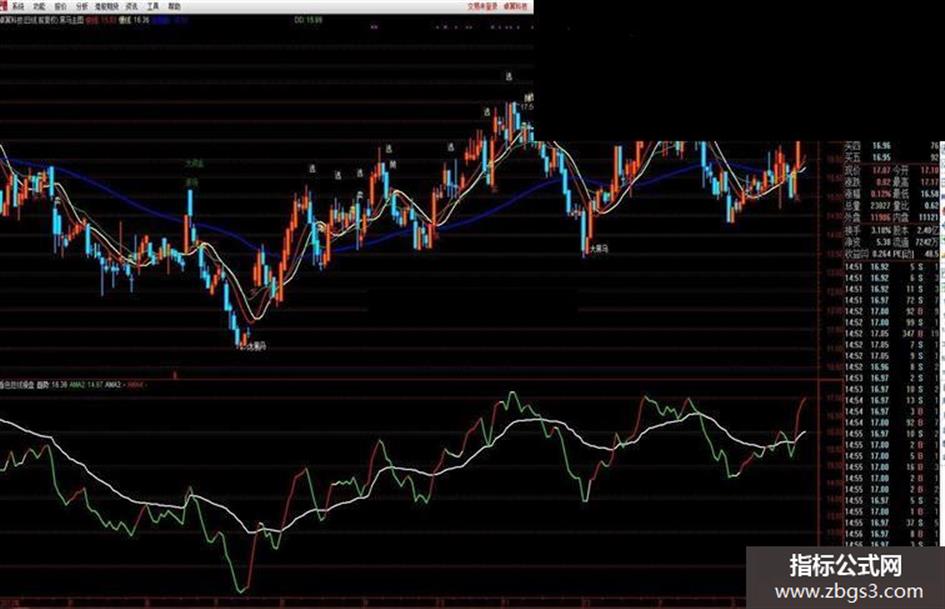This screenshot has width=945, height=609.
Task: Open the 分析 menu
Action: [x=82, y=6]
